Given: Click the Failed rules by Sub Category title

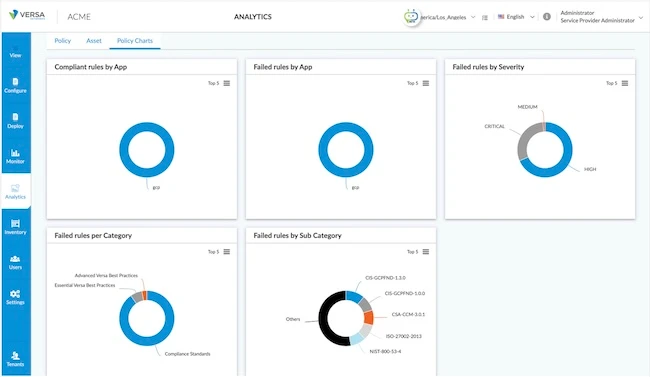Looking at the screenshot, I should click(x=298, y=235).
